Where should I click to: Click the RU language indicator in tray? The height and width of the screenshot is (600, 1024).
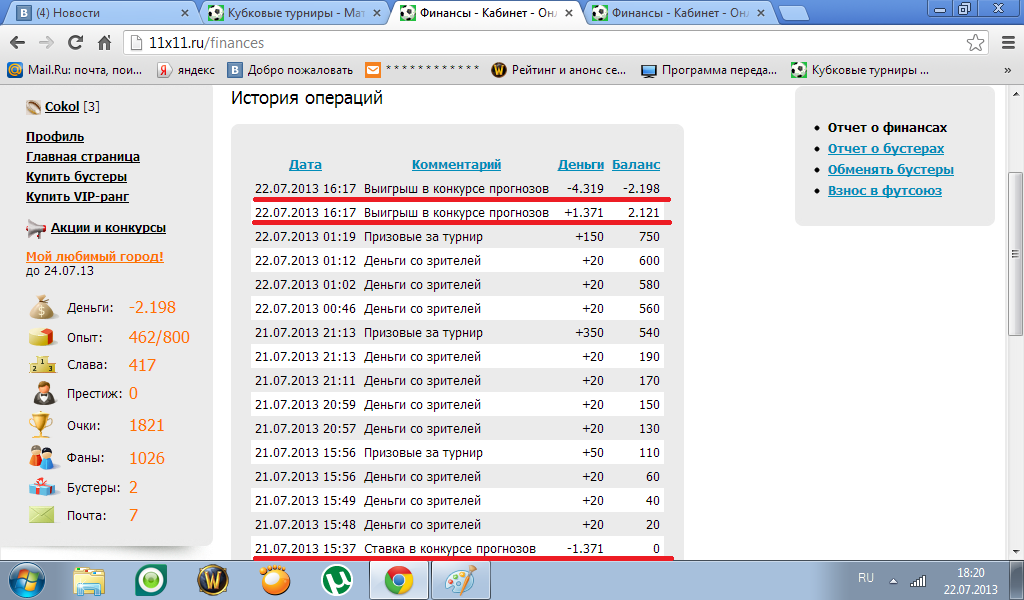[866, 578]
